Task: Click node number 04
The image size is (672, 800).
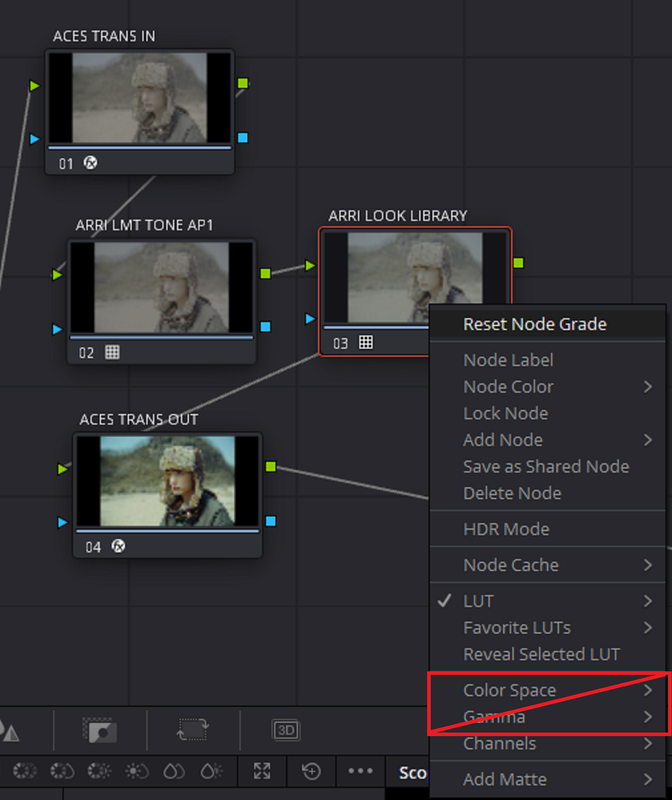Action: [93, 547]
